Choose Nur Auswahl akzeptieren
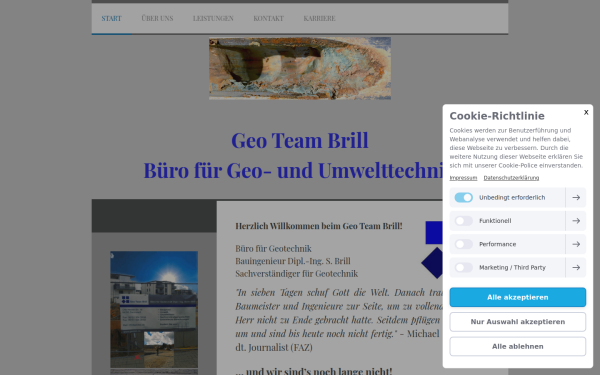Image resolution: width=600 pixels, height=375 pixels. point(517,322)
